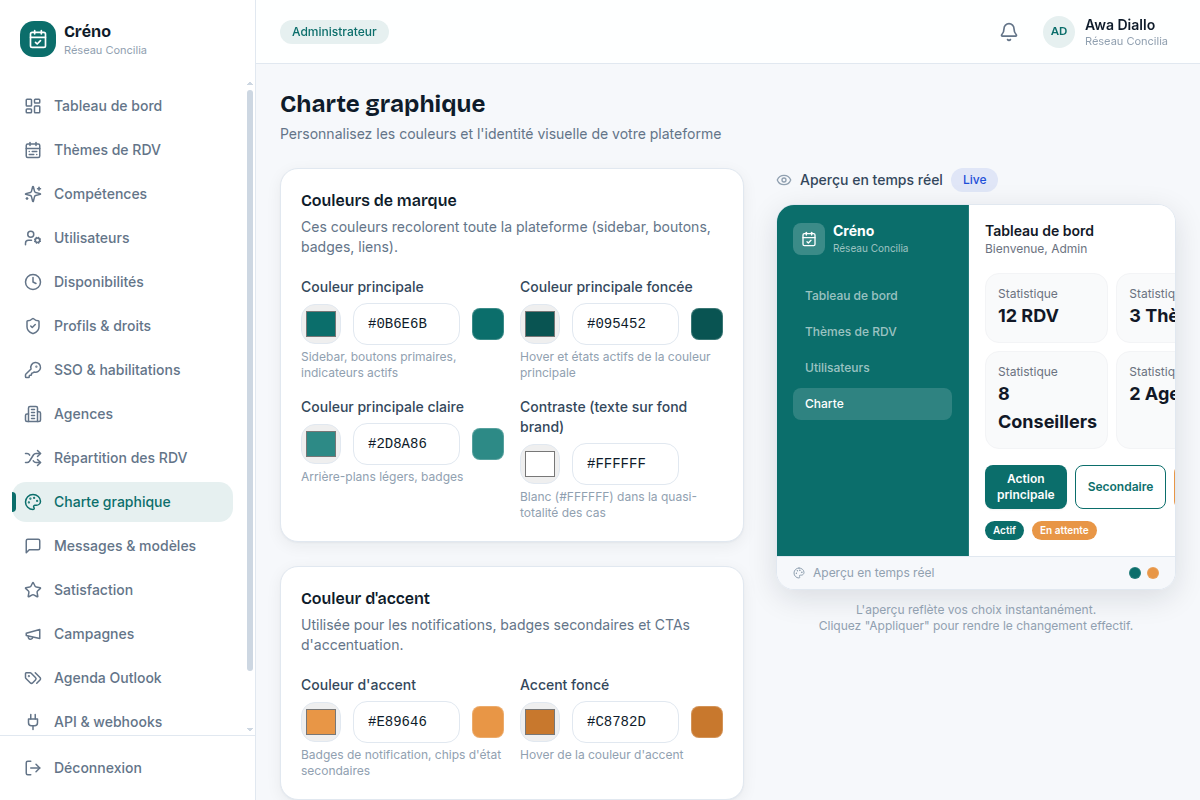1200x800 pixels.
Task: Click the Satisfaction star icon
Action: pos(33,590)
